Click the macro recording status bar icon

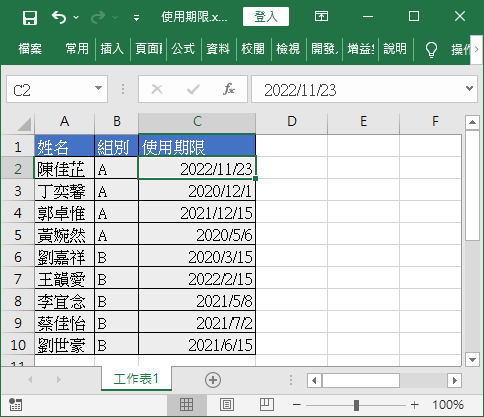[x=15, y=405]
